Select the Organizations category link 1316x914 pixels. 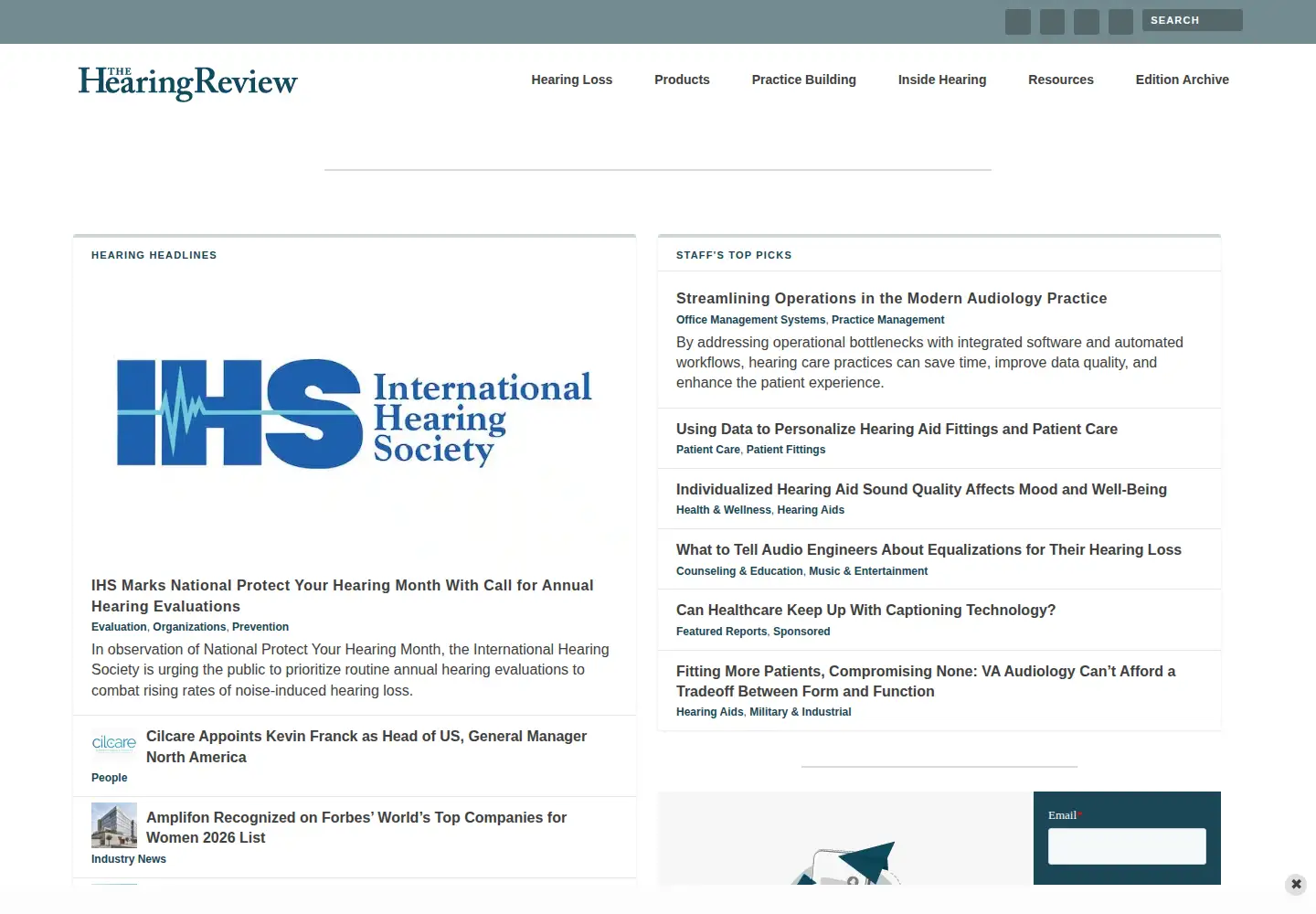[189, 627]
